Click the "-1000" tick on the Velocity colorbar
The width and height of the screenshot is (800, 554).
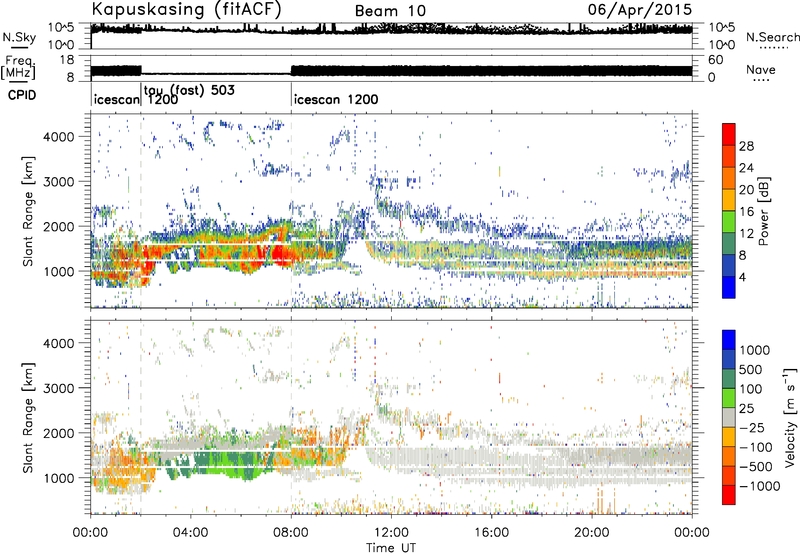pyautogui.click(x=760, y=486)
